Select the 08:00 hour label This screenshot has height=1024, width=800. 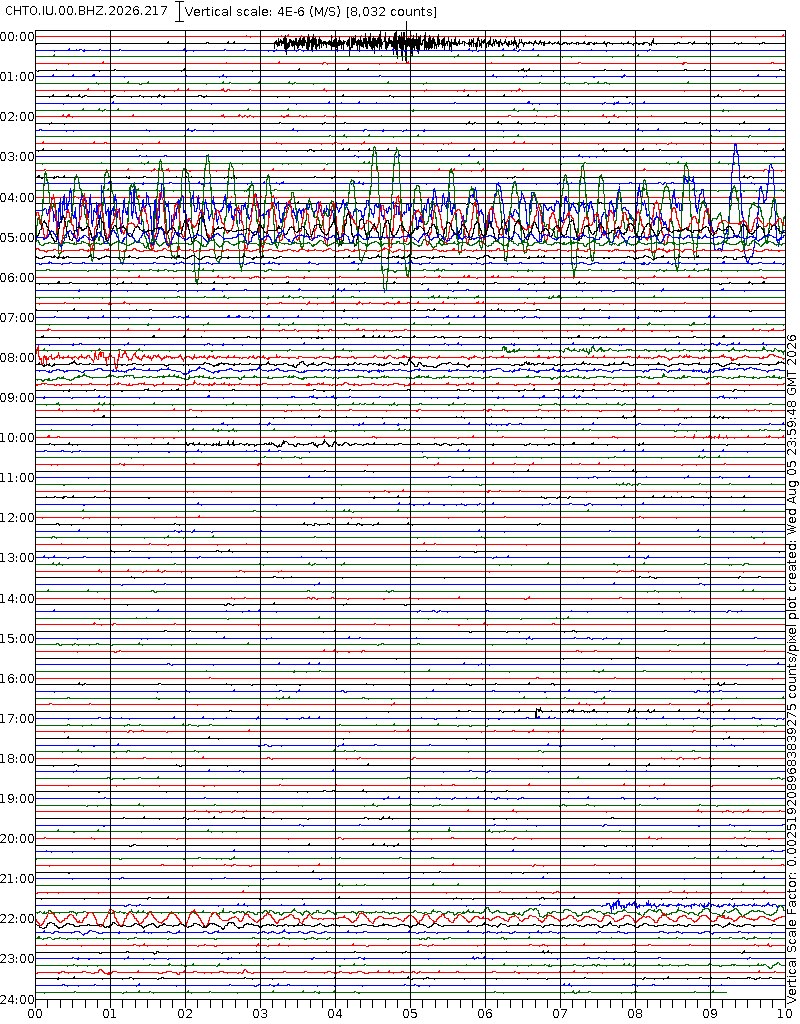[18, 357]
